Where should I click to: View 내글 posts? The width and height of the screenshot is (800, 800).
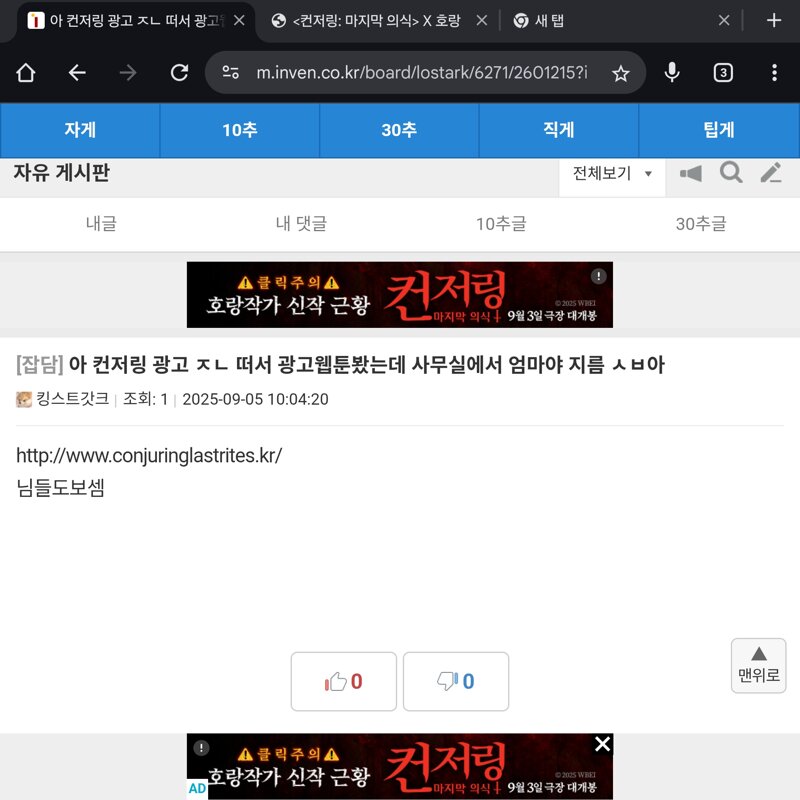[x=101, y=223]
